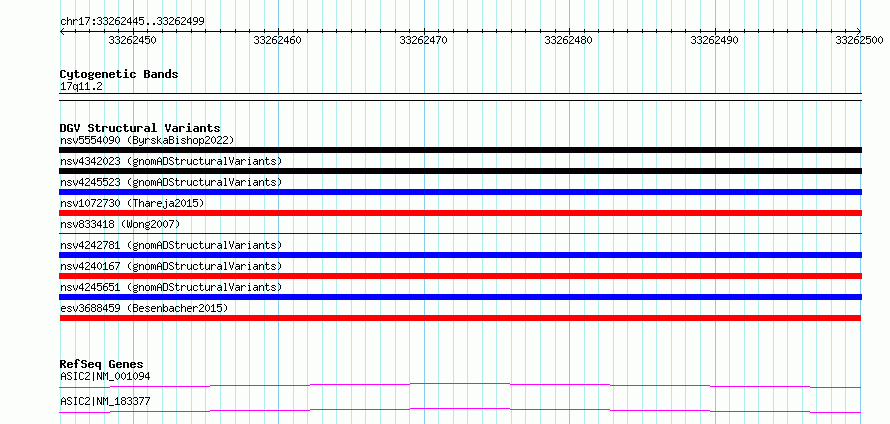The width and height of the screenshot is (890, 424).
Task: Click ruler position 33262490
Action: pyautogui.click(x=715, y=40)
